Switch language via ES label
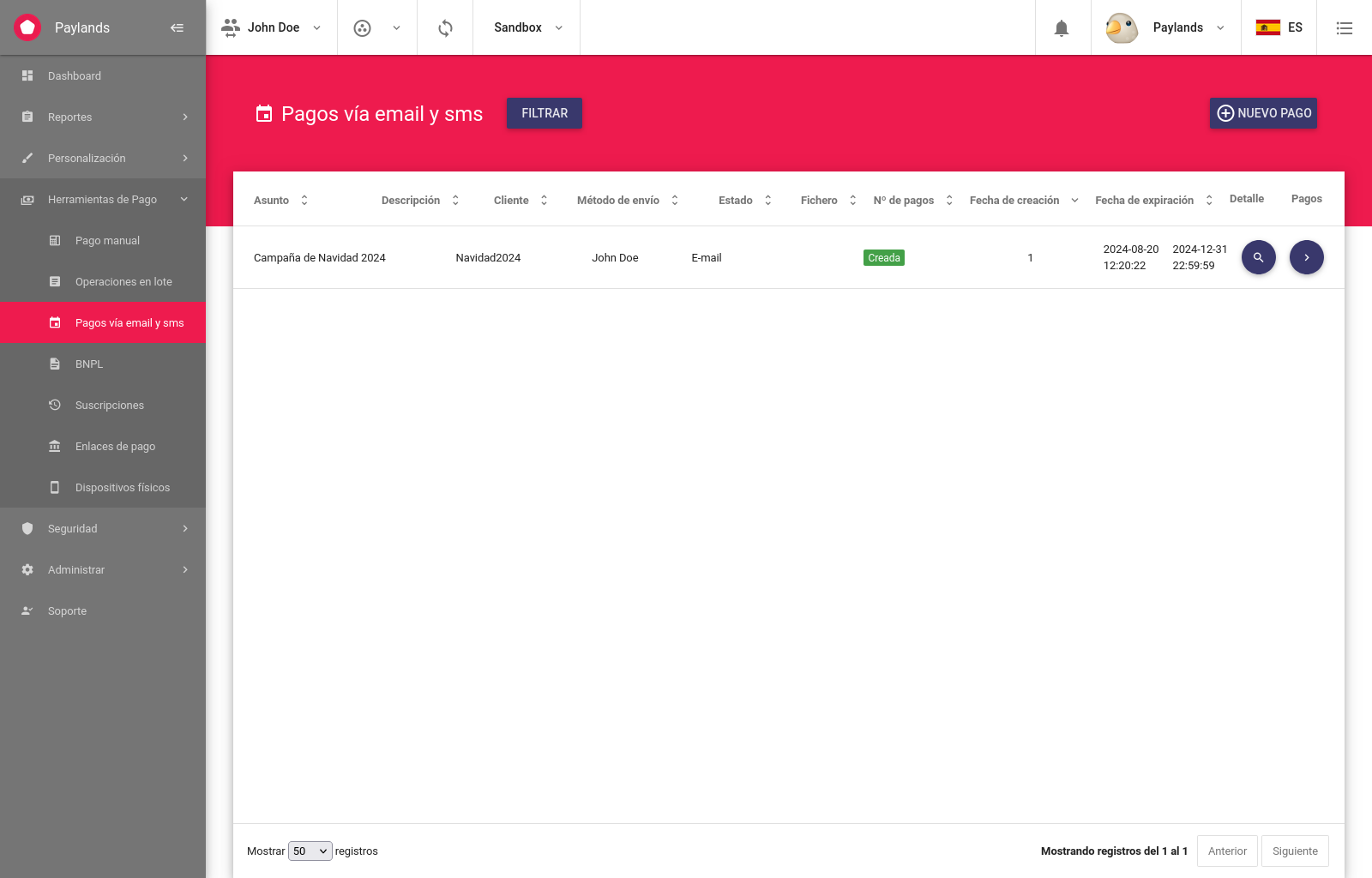The image size is (1372, 878). click(1295, 27)
